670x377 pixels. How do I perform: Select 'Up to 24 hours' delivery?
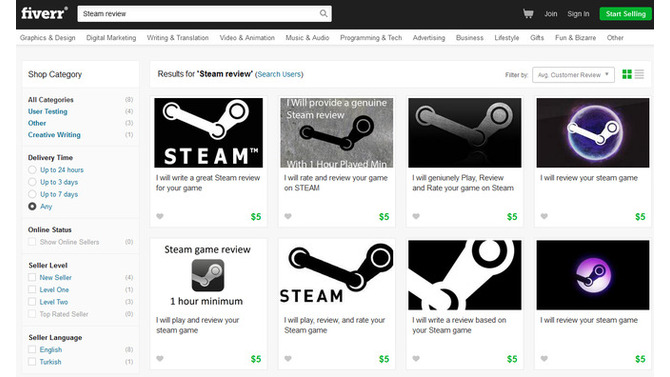(x=32, y=170)
